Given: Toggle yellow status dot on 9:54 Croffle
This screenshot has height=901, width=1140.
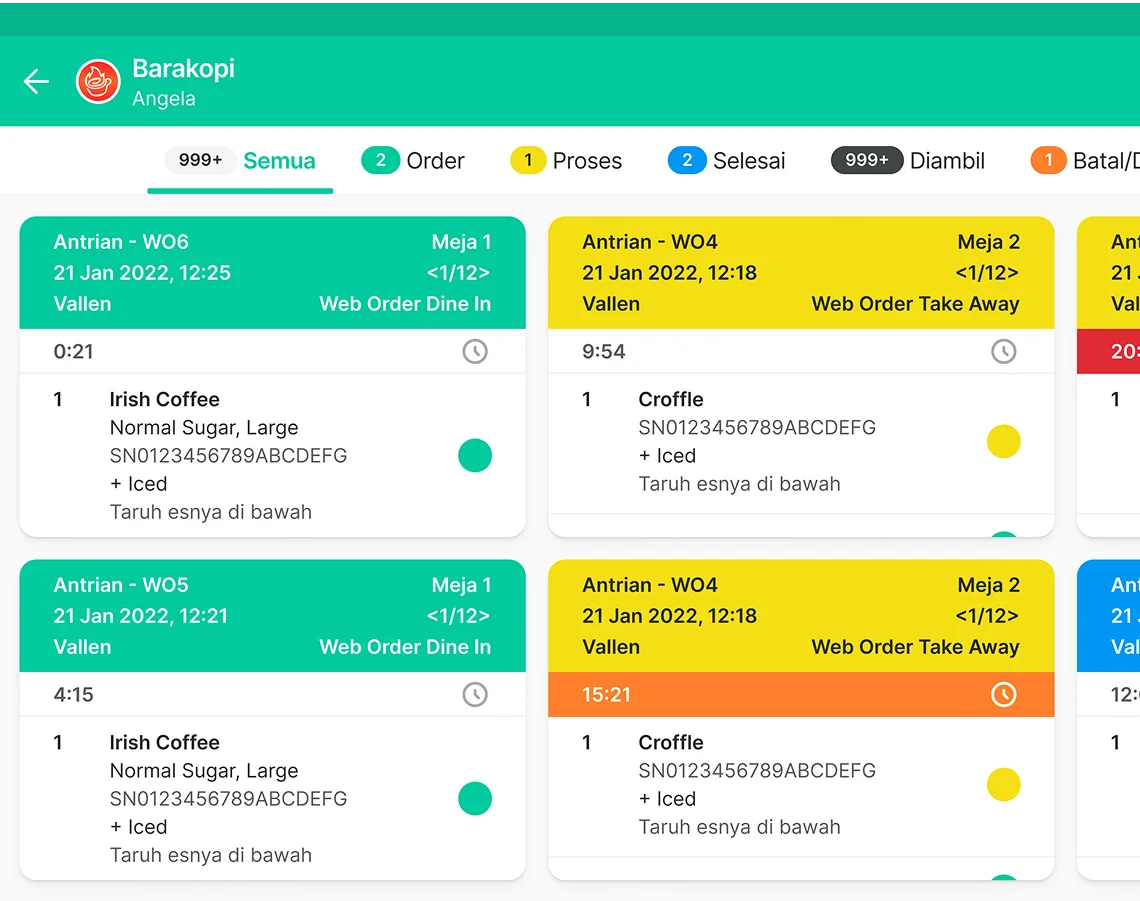Looking at the screenshot, I should pyautogui.click(x=1003, y=441).
